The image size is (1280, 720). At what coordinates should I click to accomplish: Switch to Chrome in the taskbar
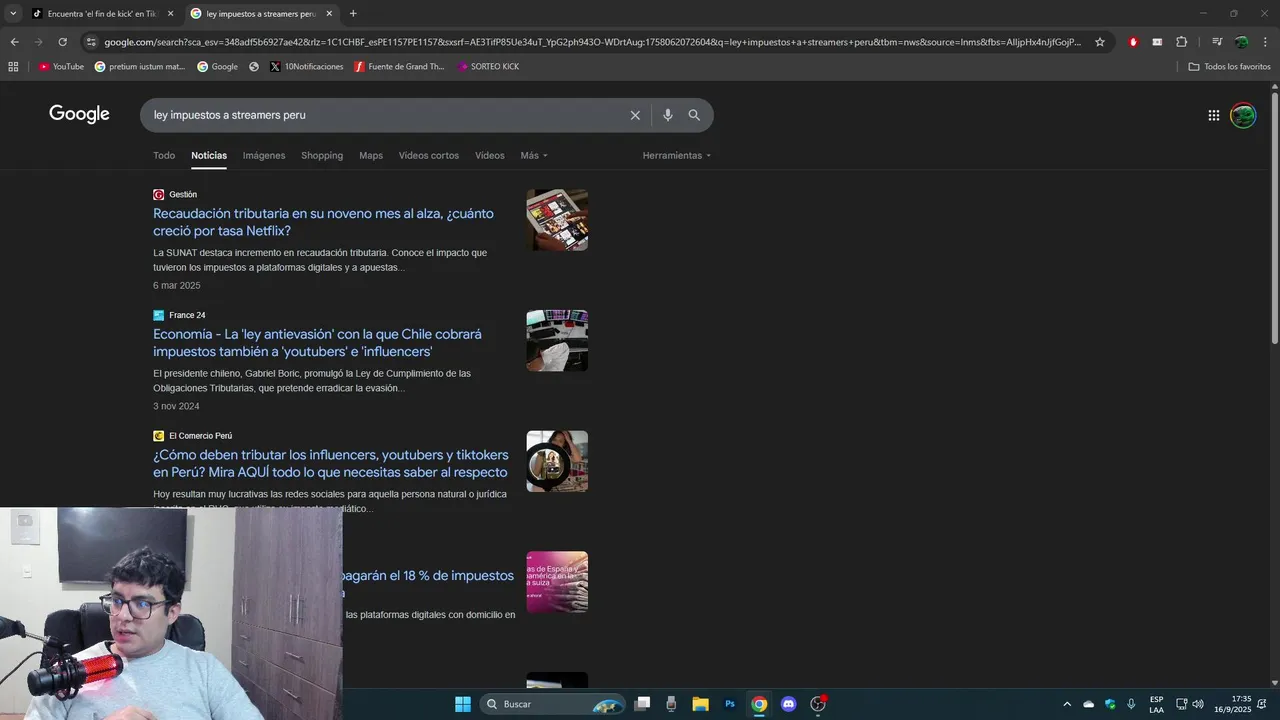pyautogui.click(x=759, y=704)
